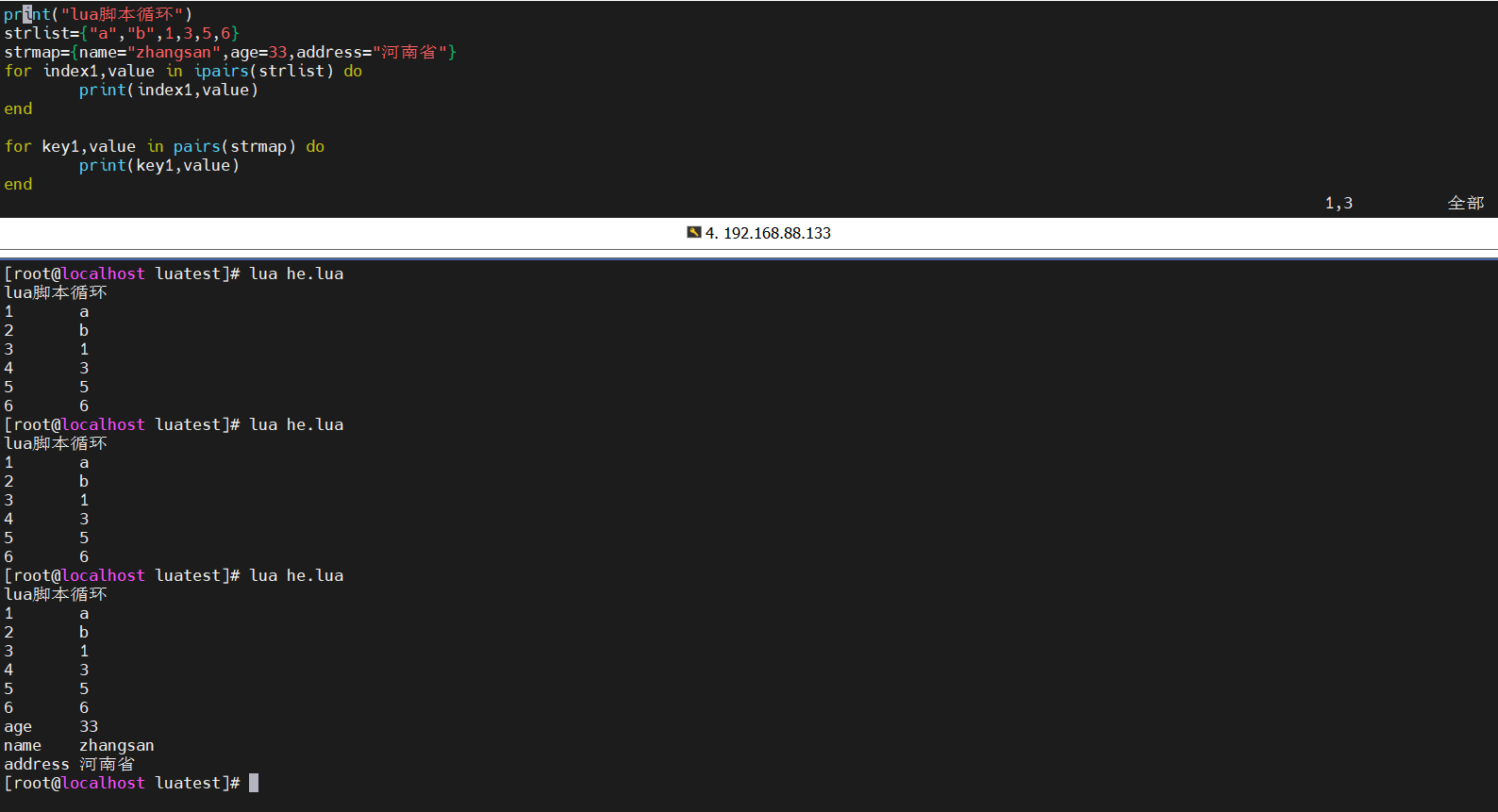Screen dimensions: 1498x812
Task: Click the last 'lua脚本循环' output line
Action: pyautogui.click(x=56, y=594)
